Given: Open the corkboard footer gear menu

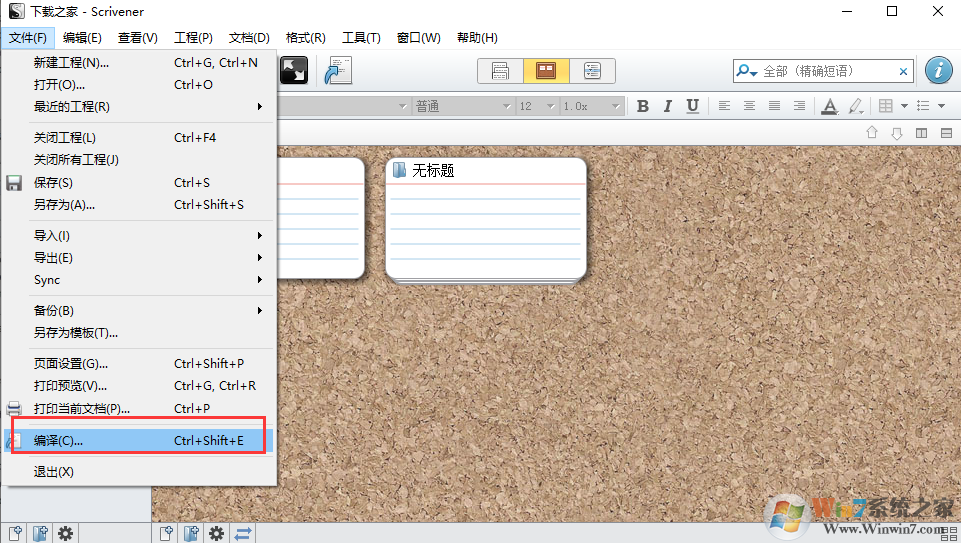Looking at the screenshot, I should coord(216,533).
